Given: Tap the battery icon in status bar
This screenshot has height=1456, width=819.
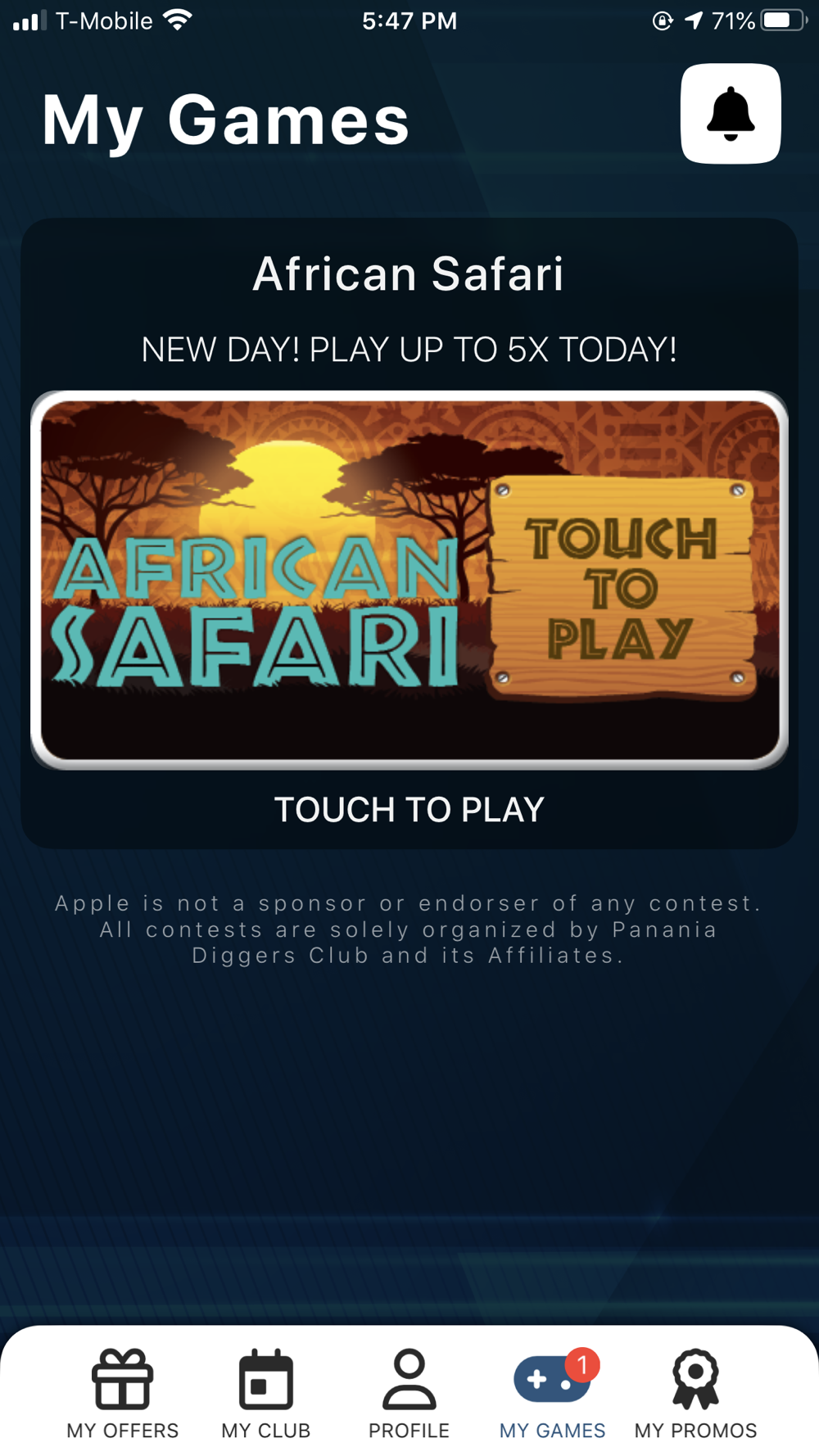Looking at the screenshot, I should click(784, 20).
